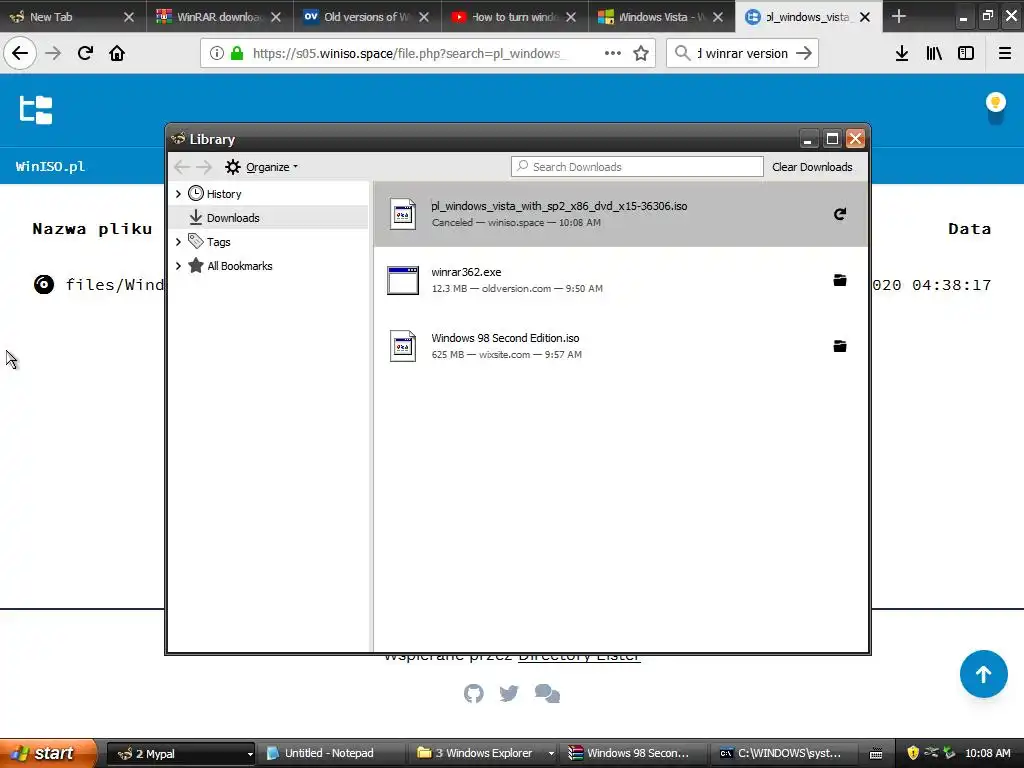Expand the Tags tree node
This screenshot has width=1024, height=768.
coord(178,242)
